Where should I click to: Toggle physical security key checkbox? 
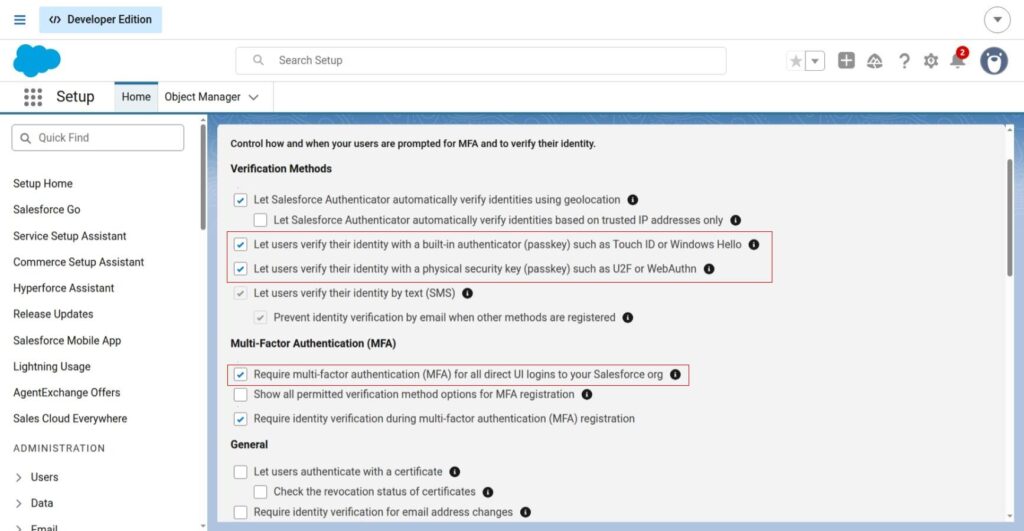[x=240, y=268]
